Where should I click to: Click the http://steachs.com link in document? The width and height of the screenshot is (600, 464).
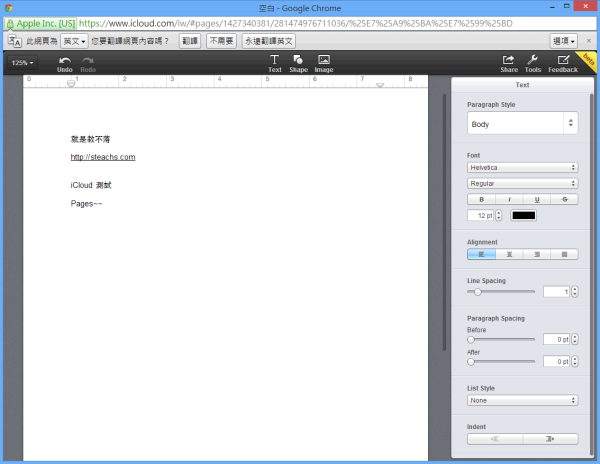click(103, 157)
